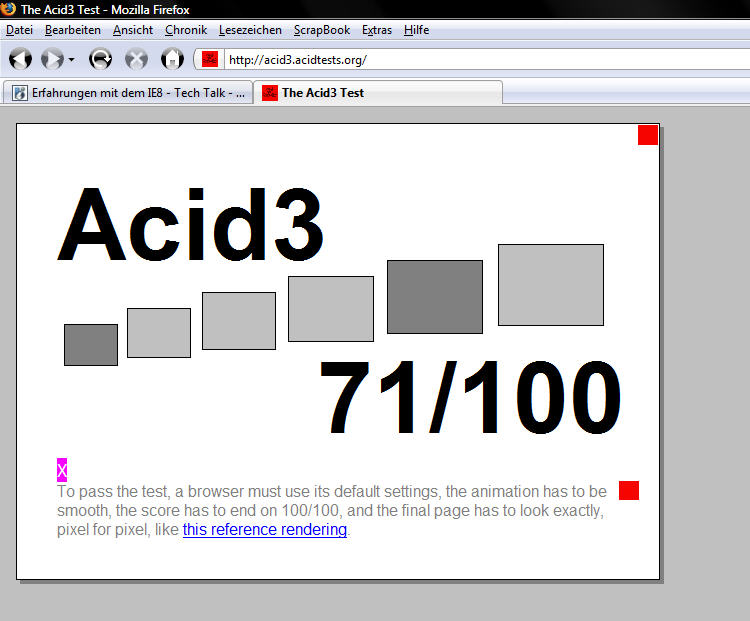Switch to the Erfahrungen mit dem IE8 tab
The height and width of the screenshot is (621, 750).
coord(128,92)
